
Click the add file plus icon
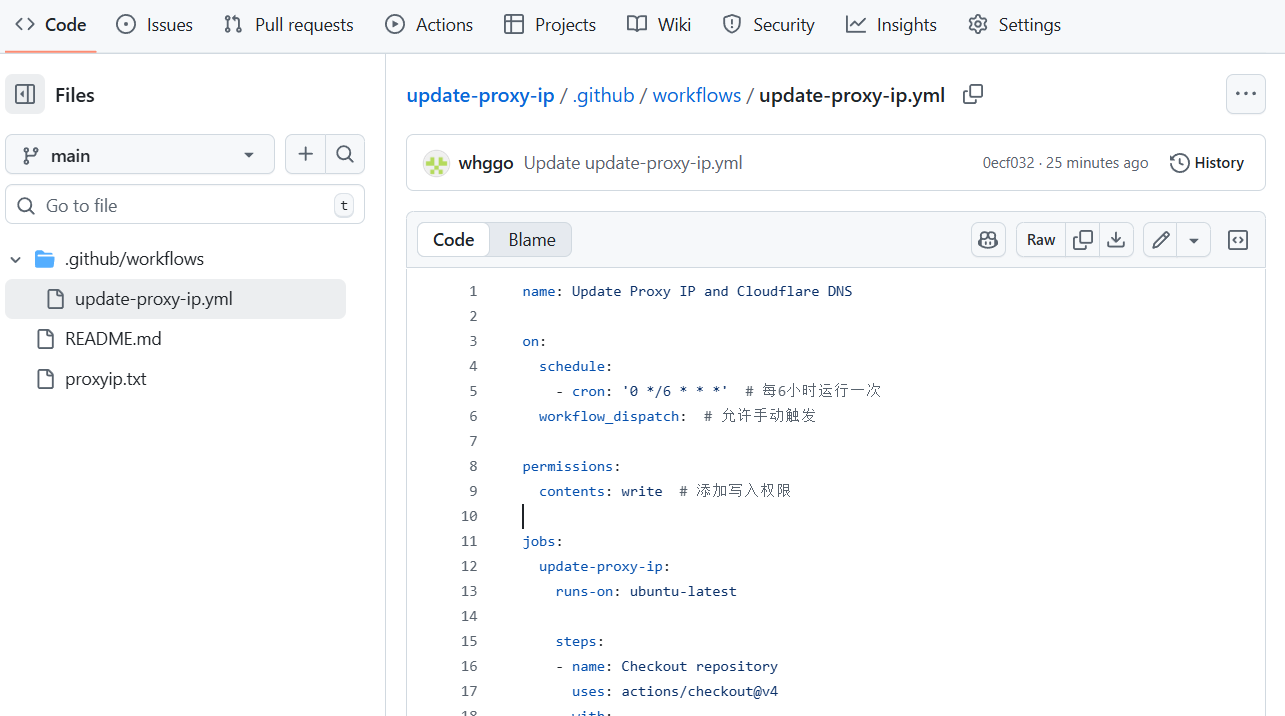(x=306, y=154)
